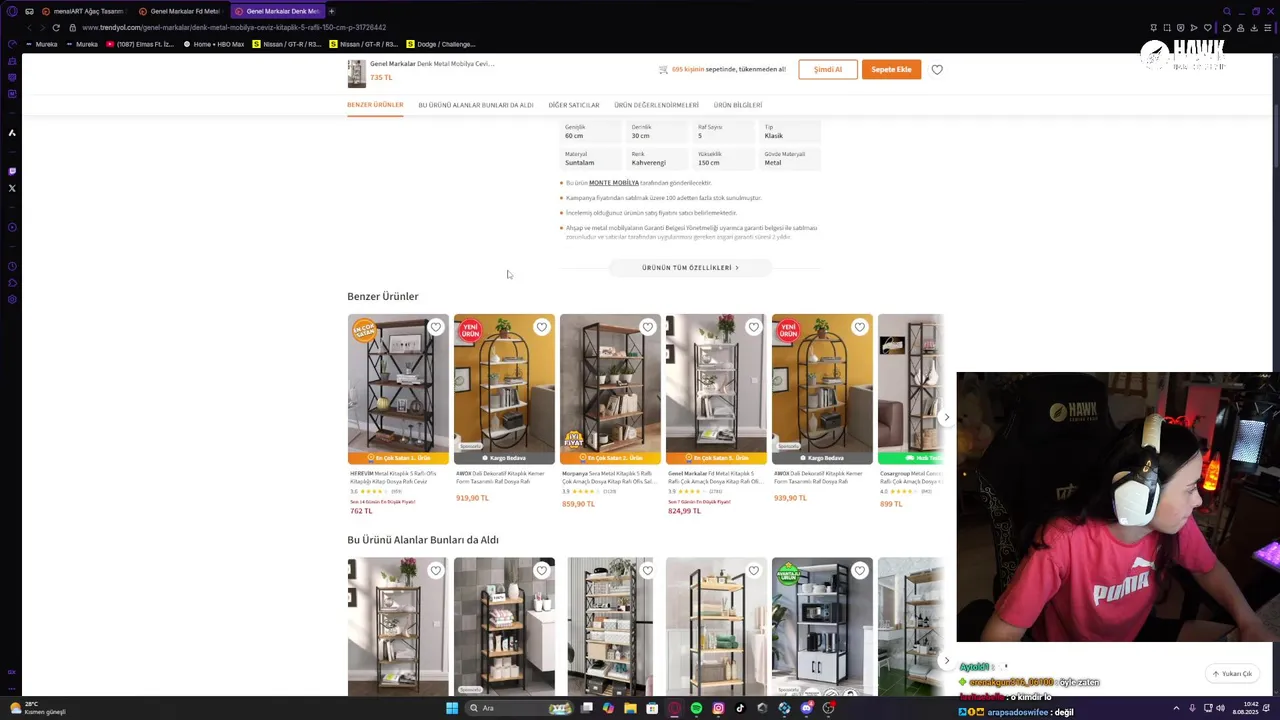Go forward in browser history
1280x720 pixels.
tap(42, 27)
